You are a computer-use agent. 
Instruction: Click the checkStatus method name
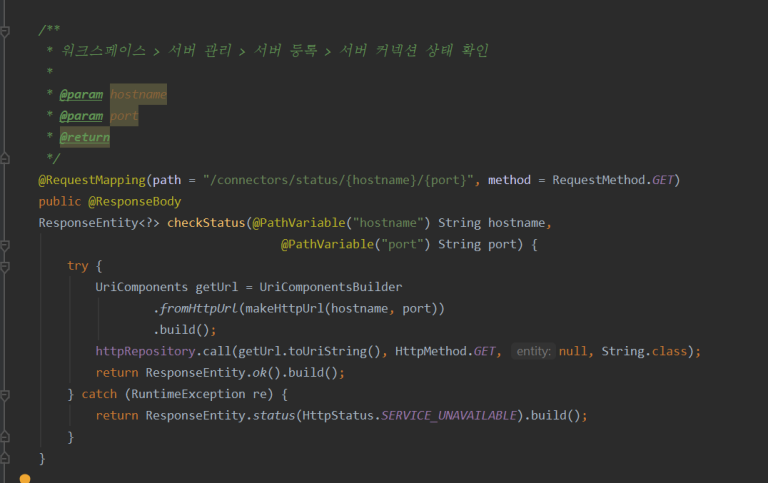(x=206, y=223)
